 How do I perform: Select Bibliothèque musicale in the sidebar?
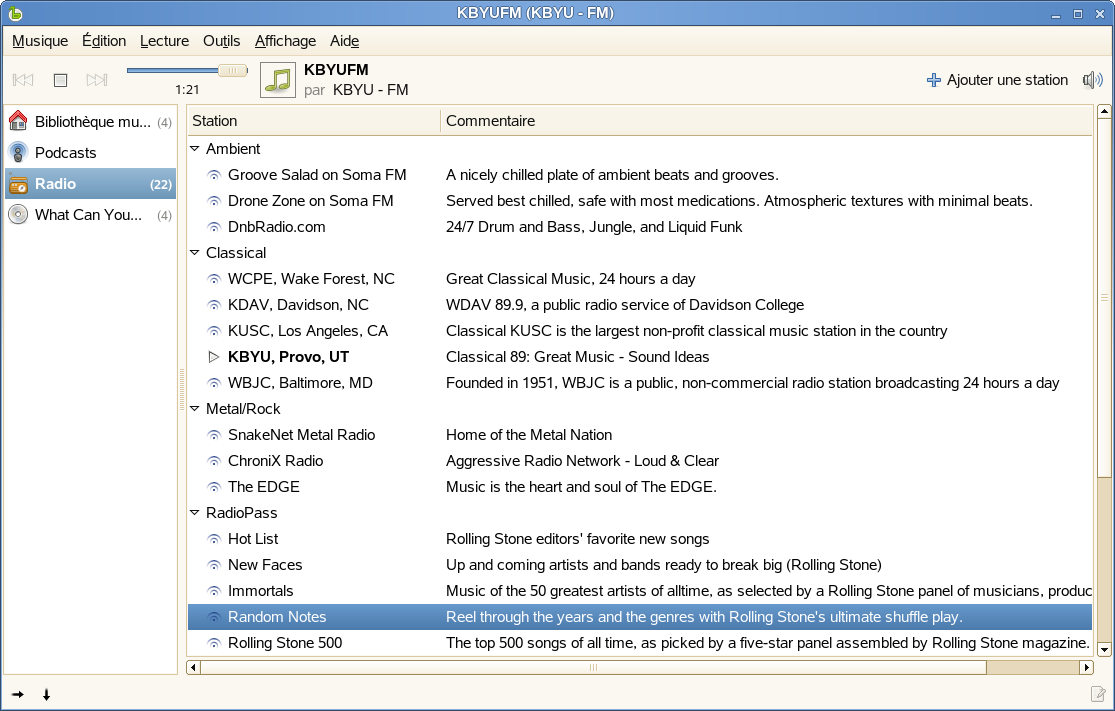[90, 122]
